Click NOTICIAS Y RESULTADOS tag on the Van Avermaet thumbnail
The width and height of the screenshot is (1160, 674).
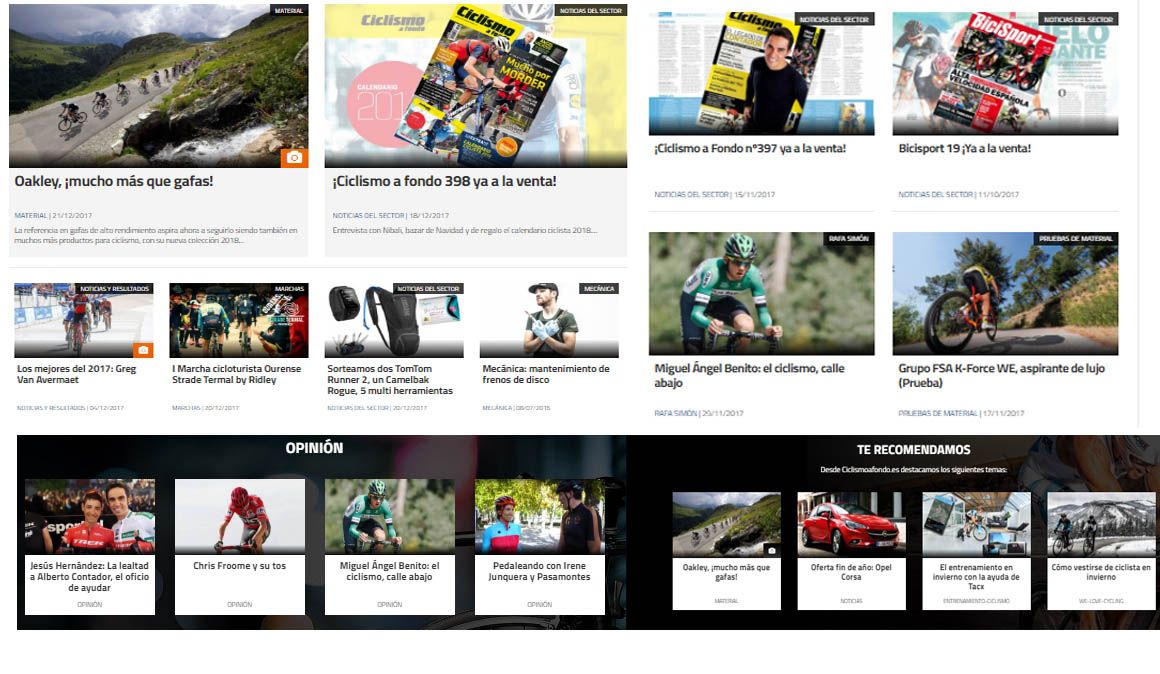pyautogui.click(x=114, y=289)
